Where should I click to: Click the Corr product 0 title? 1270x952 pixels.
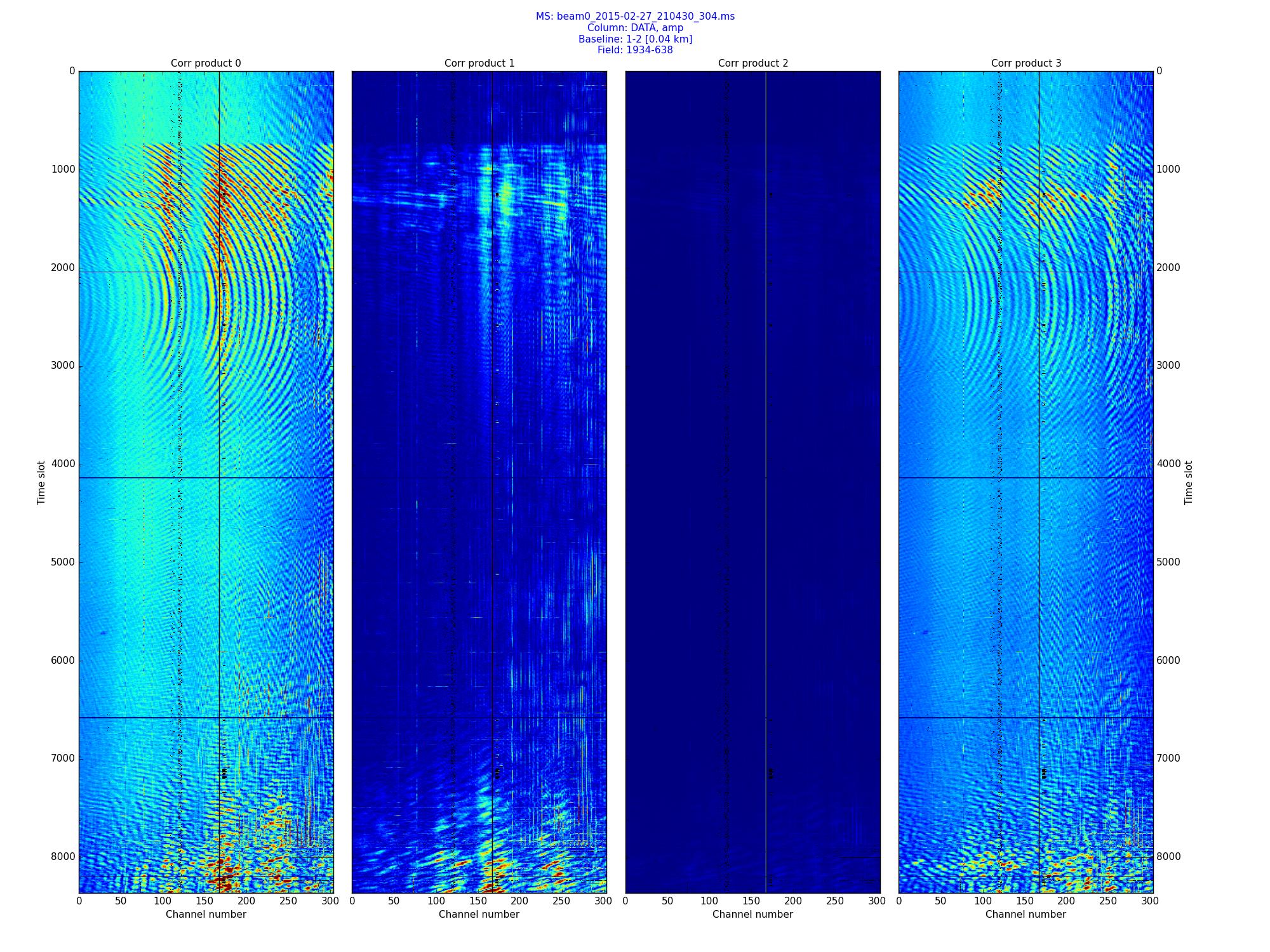[206, 63]
